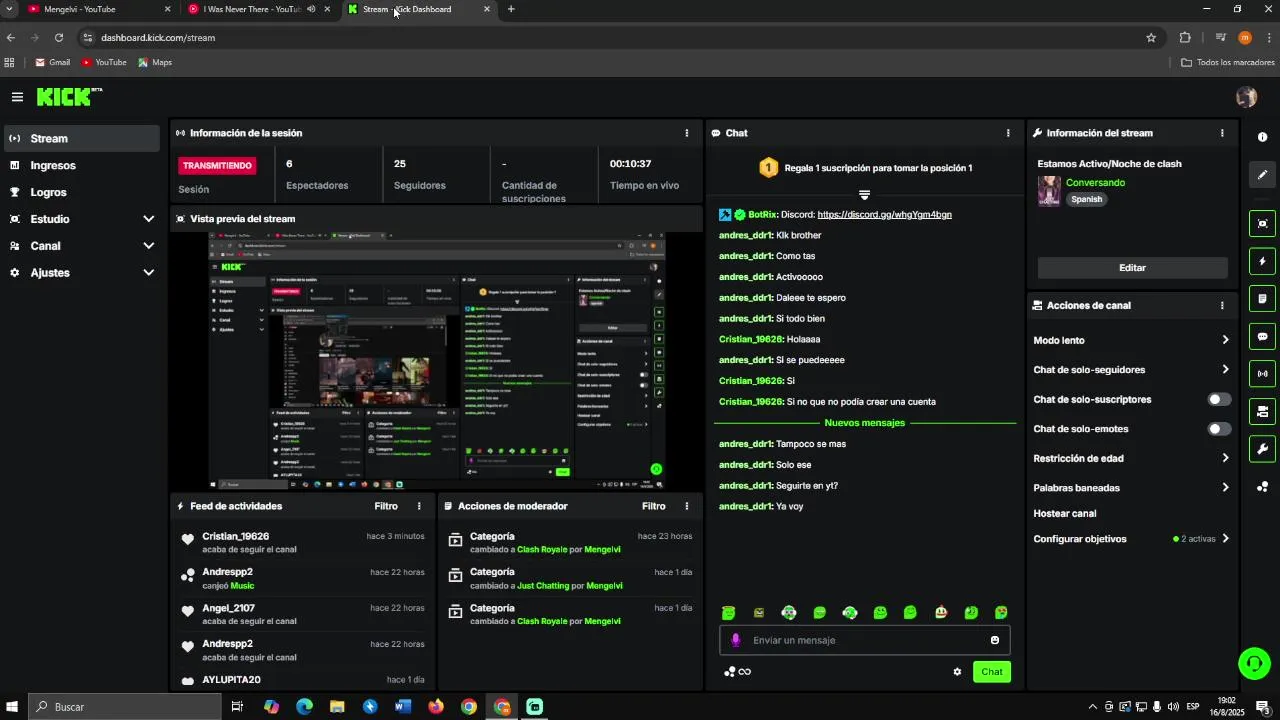Viewport: 1280px width, 720px height.
Task: Open Restricción de edad chevron
Action: click(x=1225, y=459)
